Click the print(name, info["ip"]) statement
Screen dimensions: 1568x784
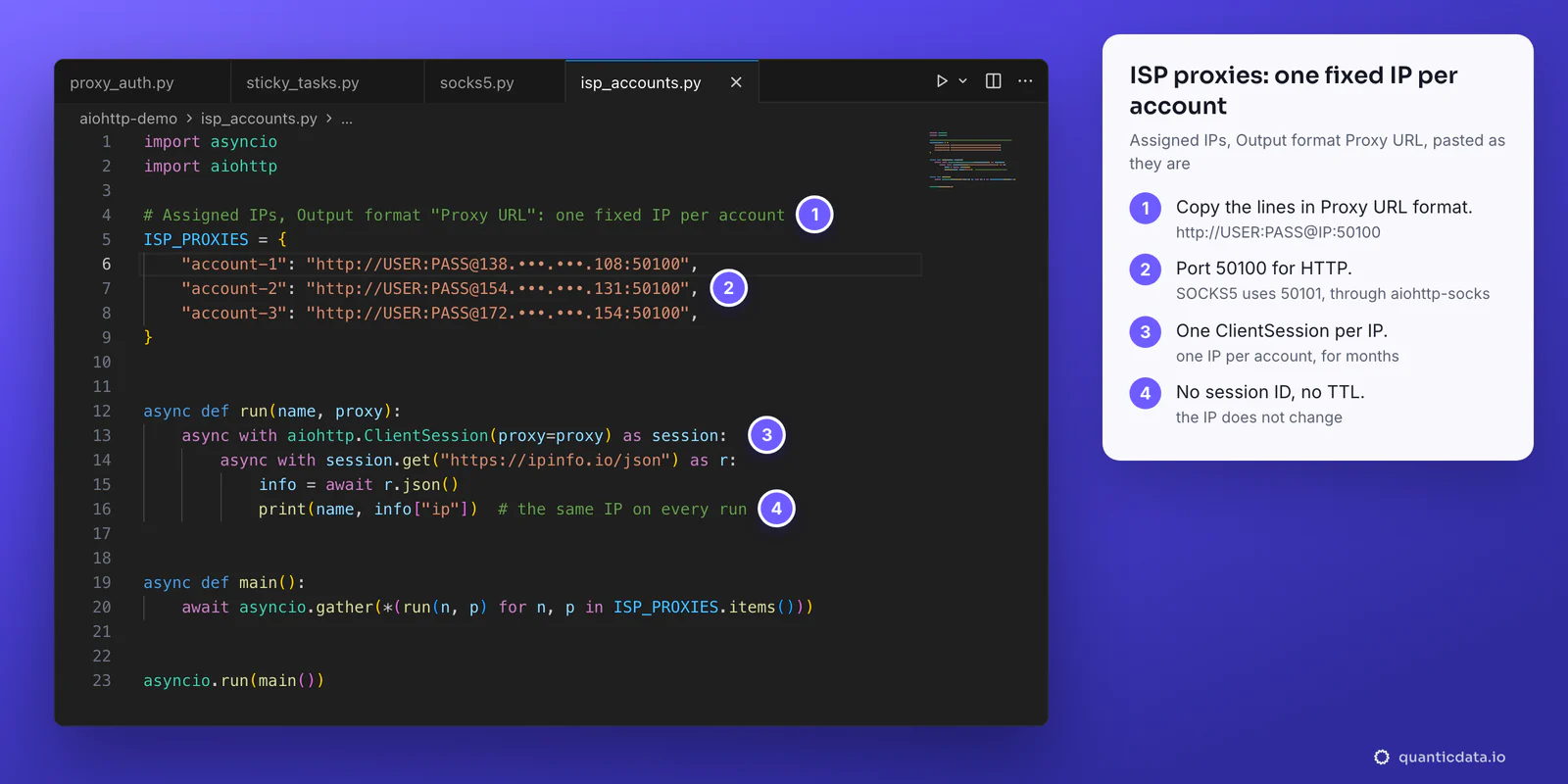point(368,510)
